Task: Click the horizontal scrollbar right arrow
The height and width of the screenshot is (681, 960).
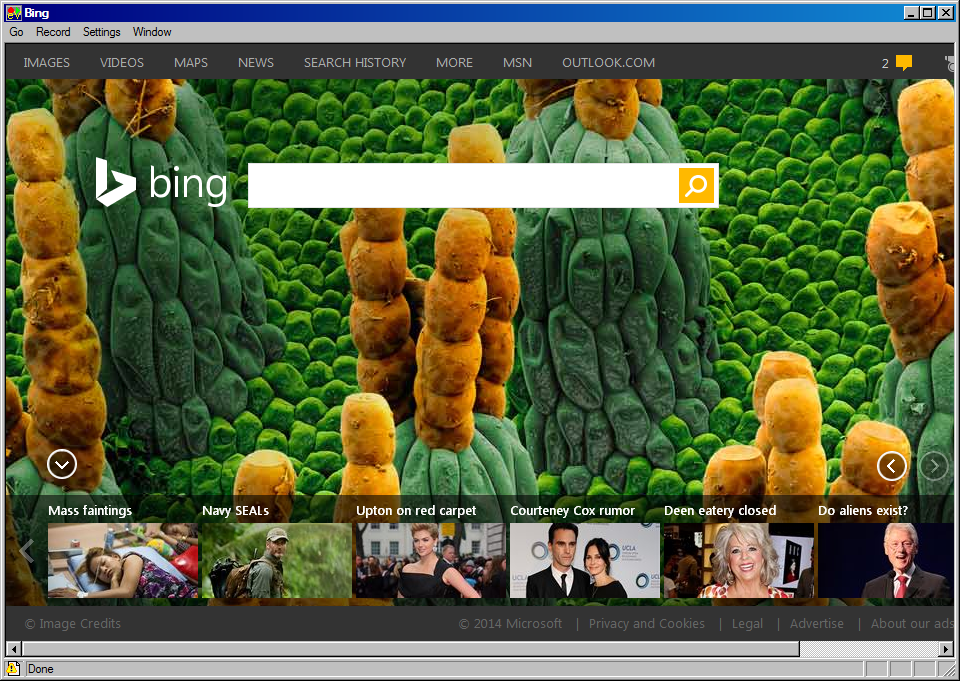Action: [x=946, y=649]
